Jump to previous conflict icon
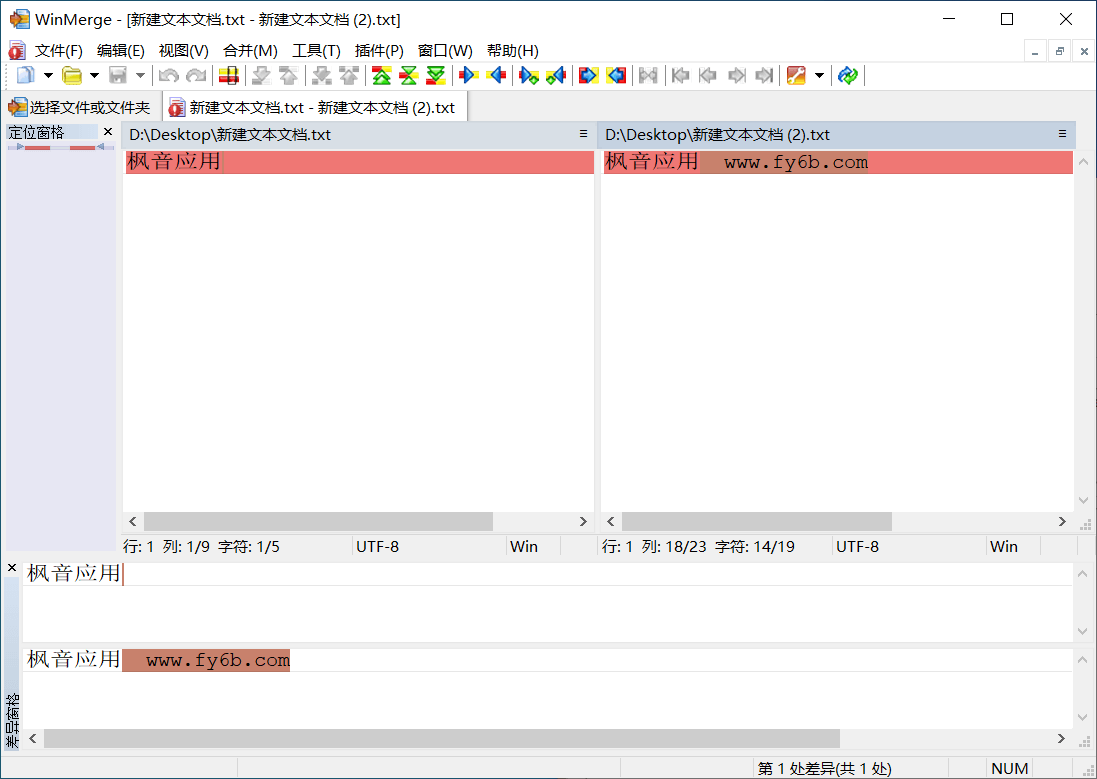 pos(348,75)
